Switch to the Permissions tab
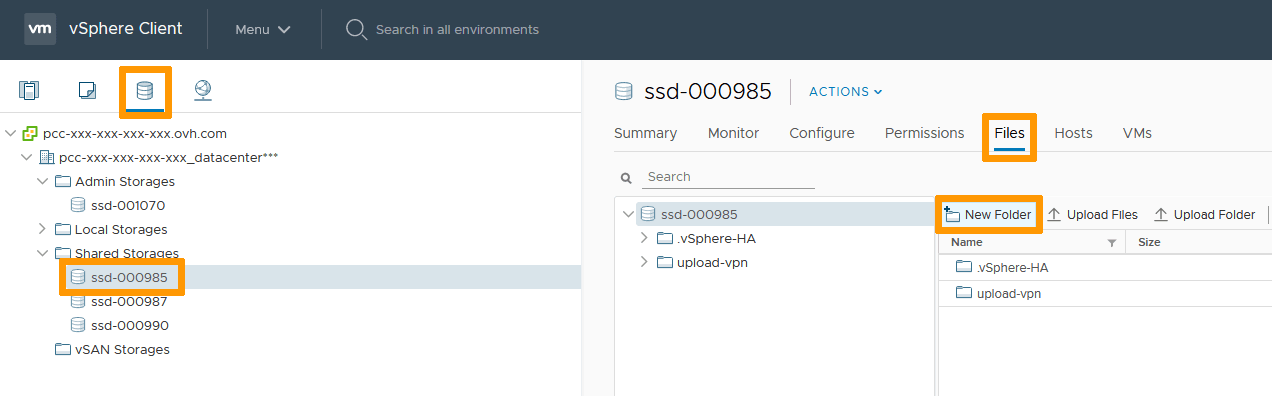This screenshot has height=396, width=1272. tap(925, 133)
